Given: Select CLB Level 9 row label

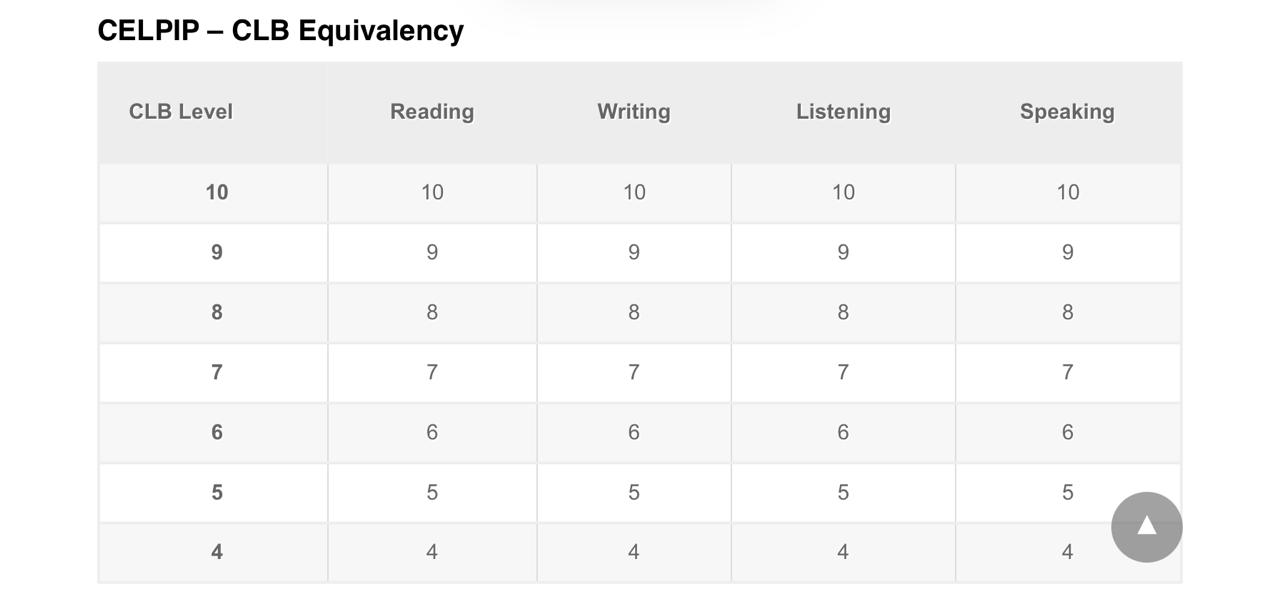Looking at the screenshot, I should pyautogui.click(x=216, y=251).
